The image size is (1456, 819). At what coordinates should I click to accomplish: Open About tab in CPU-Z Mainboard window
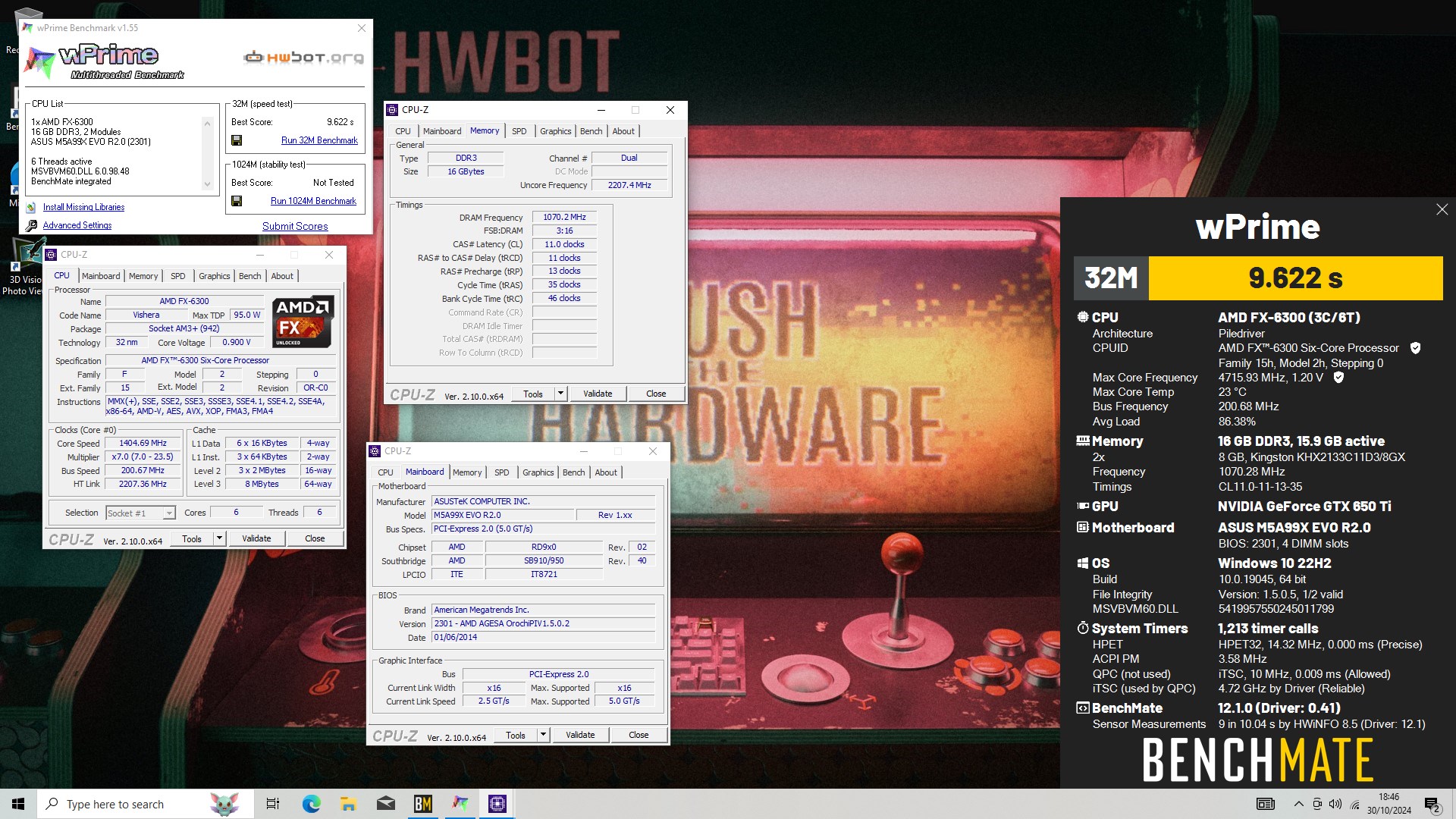[x=605, y=472]
